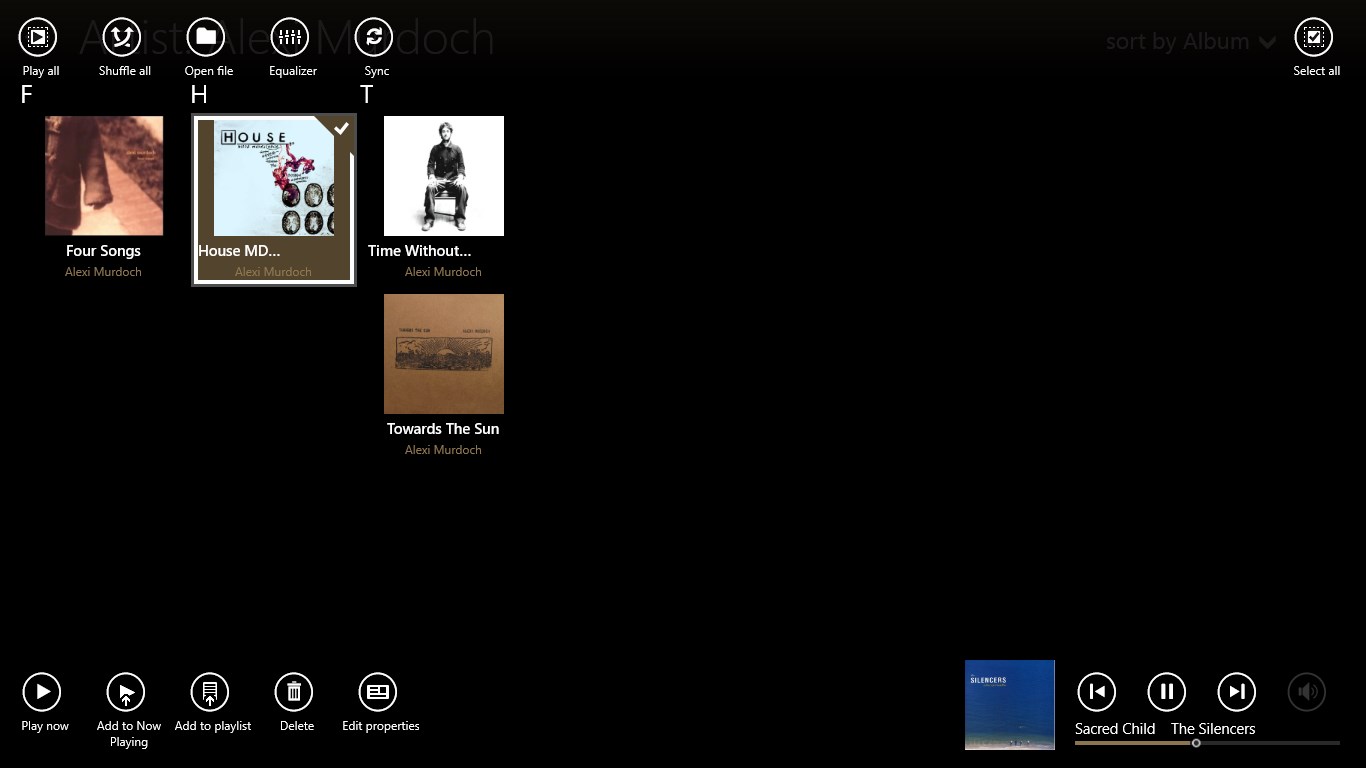
Task: Click the Select all icon
Action: coord(1316,36)
